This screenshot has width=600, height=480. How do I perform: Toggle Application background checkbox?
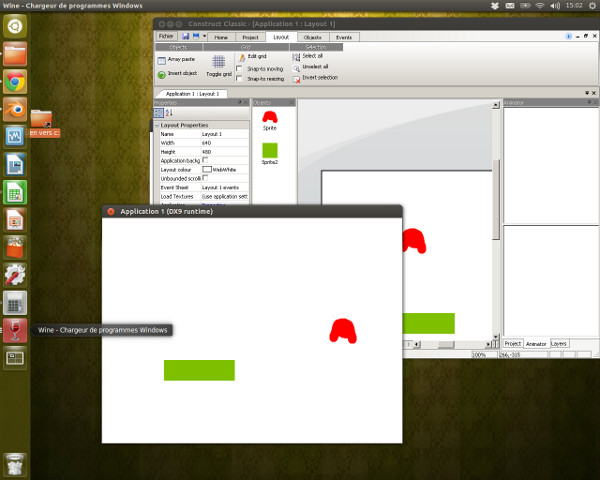[205, 160]
